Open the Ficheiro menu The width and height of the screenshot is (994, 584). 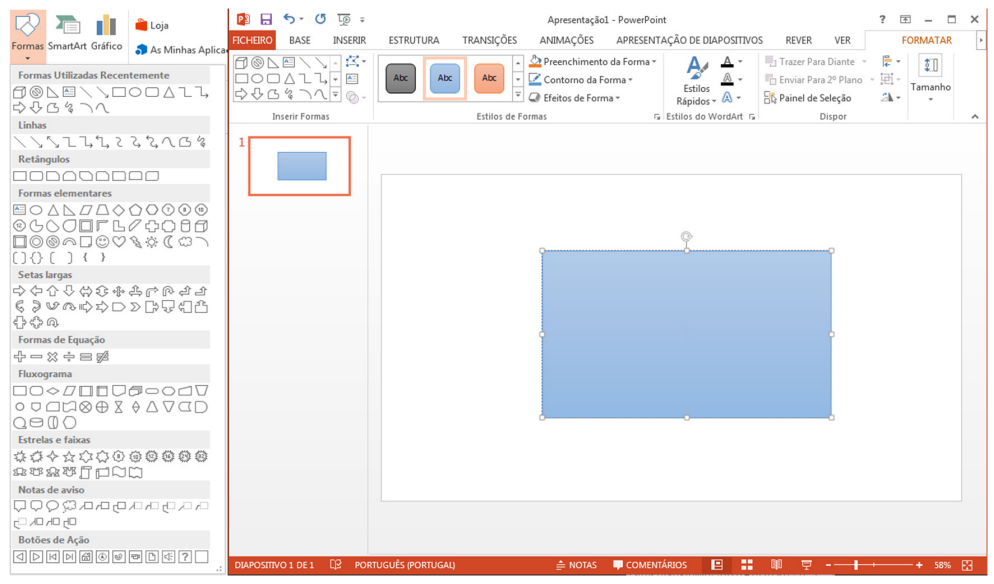[252, 40]
